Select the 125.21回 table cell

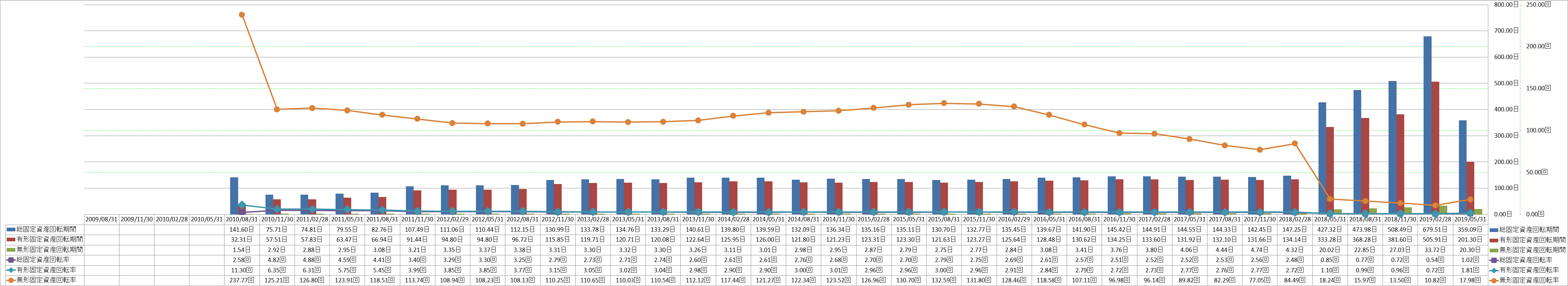[x=277, y=281]
